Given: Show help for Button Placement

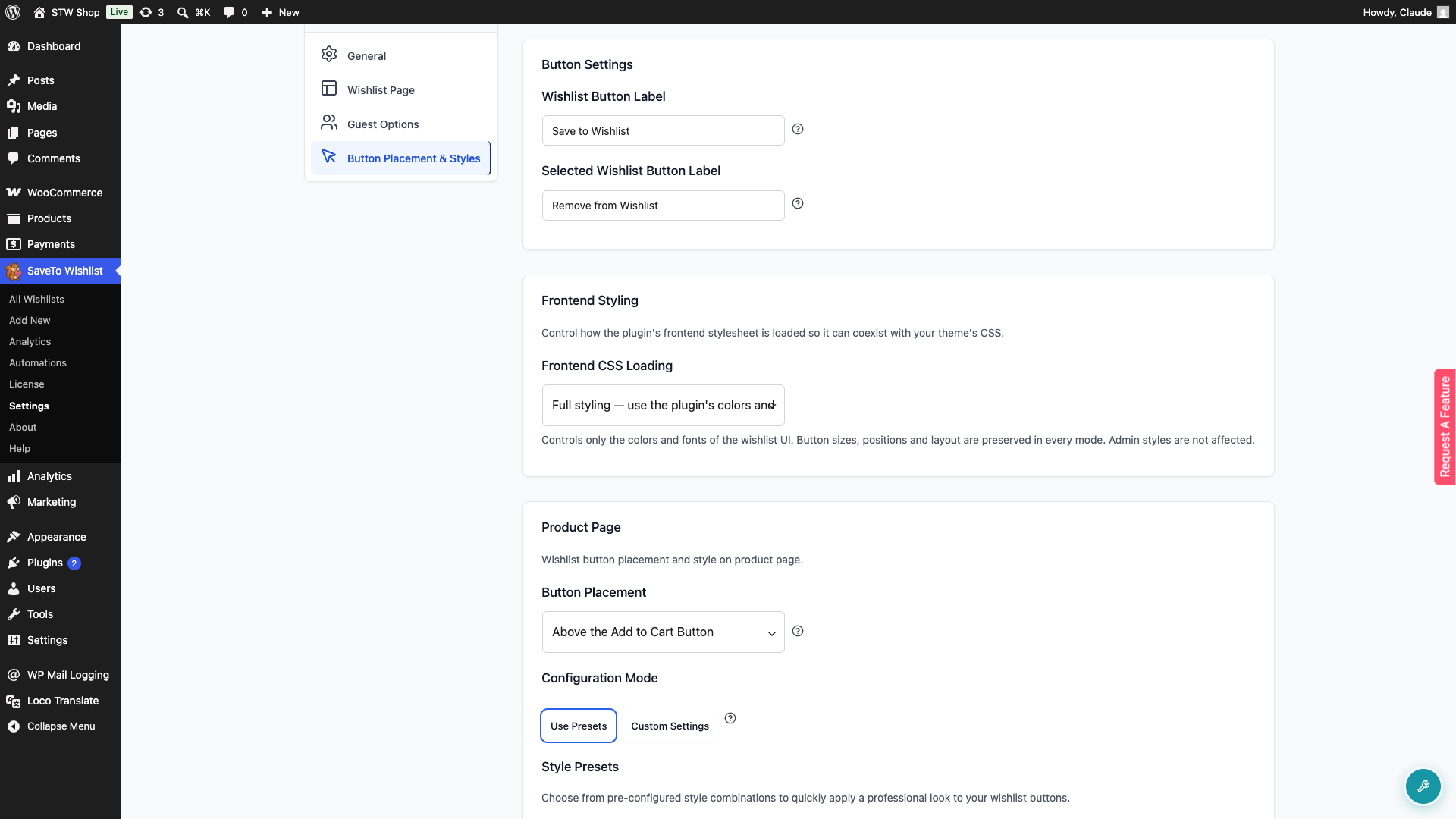Looking at the screenshot, I should pyautogui.click(x=798, y=631).
